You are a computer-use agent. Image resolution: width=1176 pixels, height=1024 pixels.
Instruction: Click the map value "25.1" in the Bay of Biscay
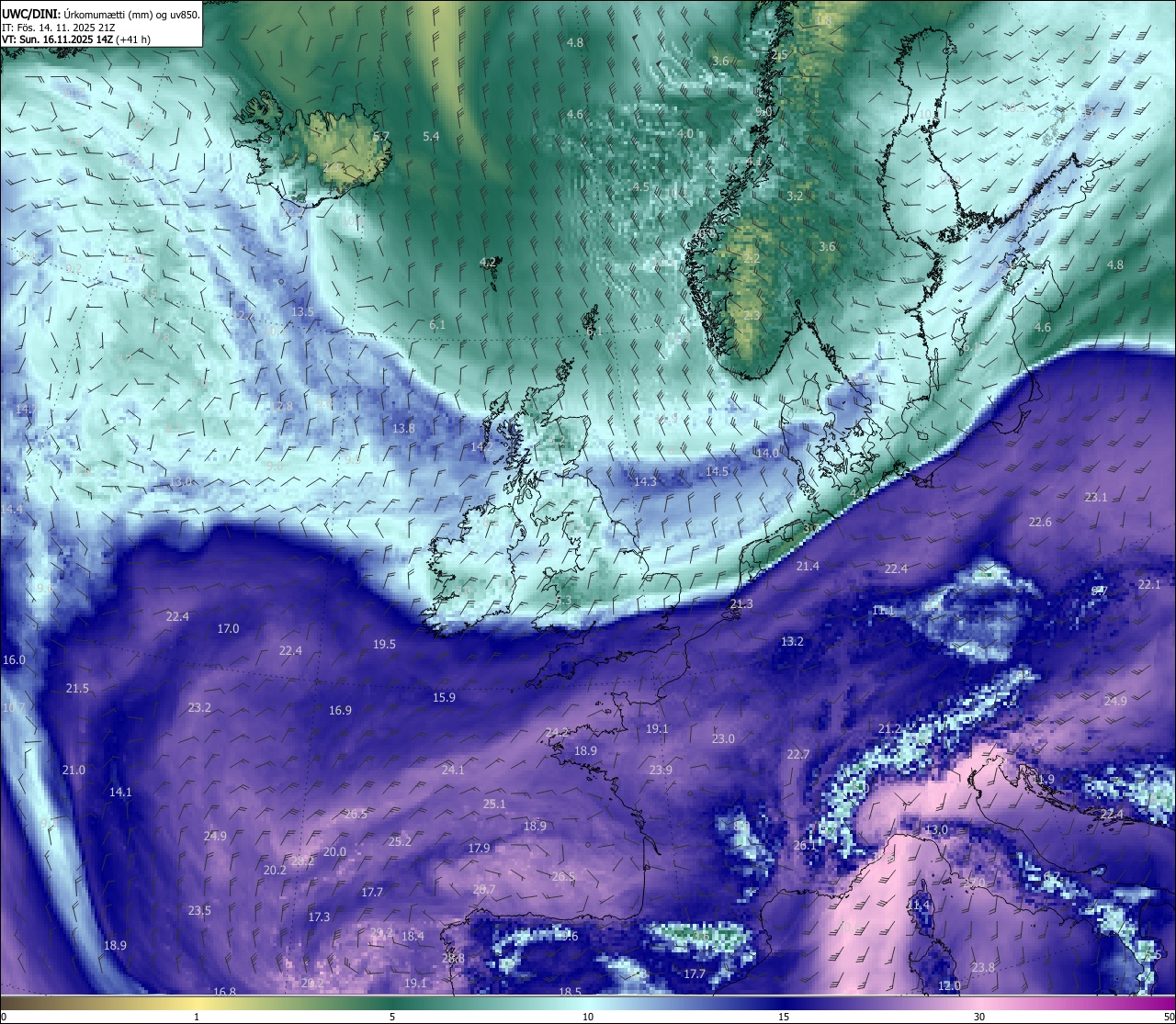pyautogui.click(x=494, y=804)
